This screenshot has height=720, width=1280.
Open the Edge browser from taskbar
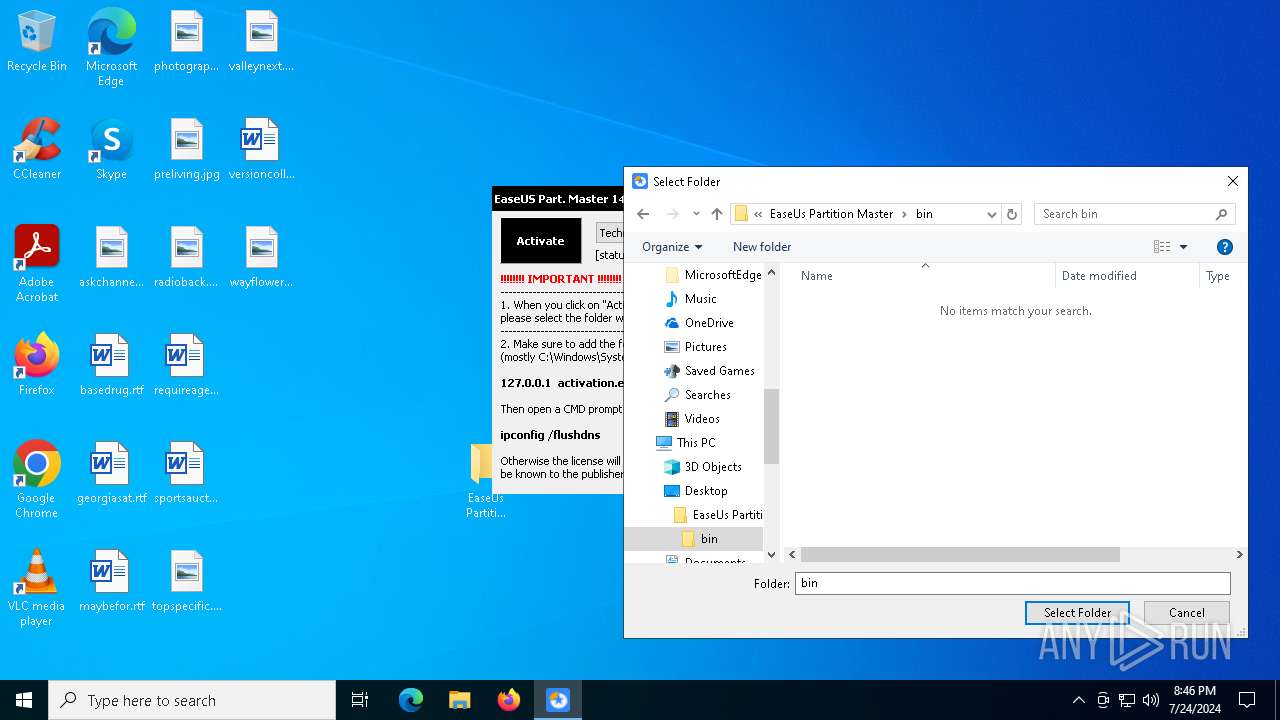(x=411, y=700)
